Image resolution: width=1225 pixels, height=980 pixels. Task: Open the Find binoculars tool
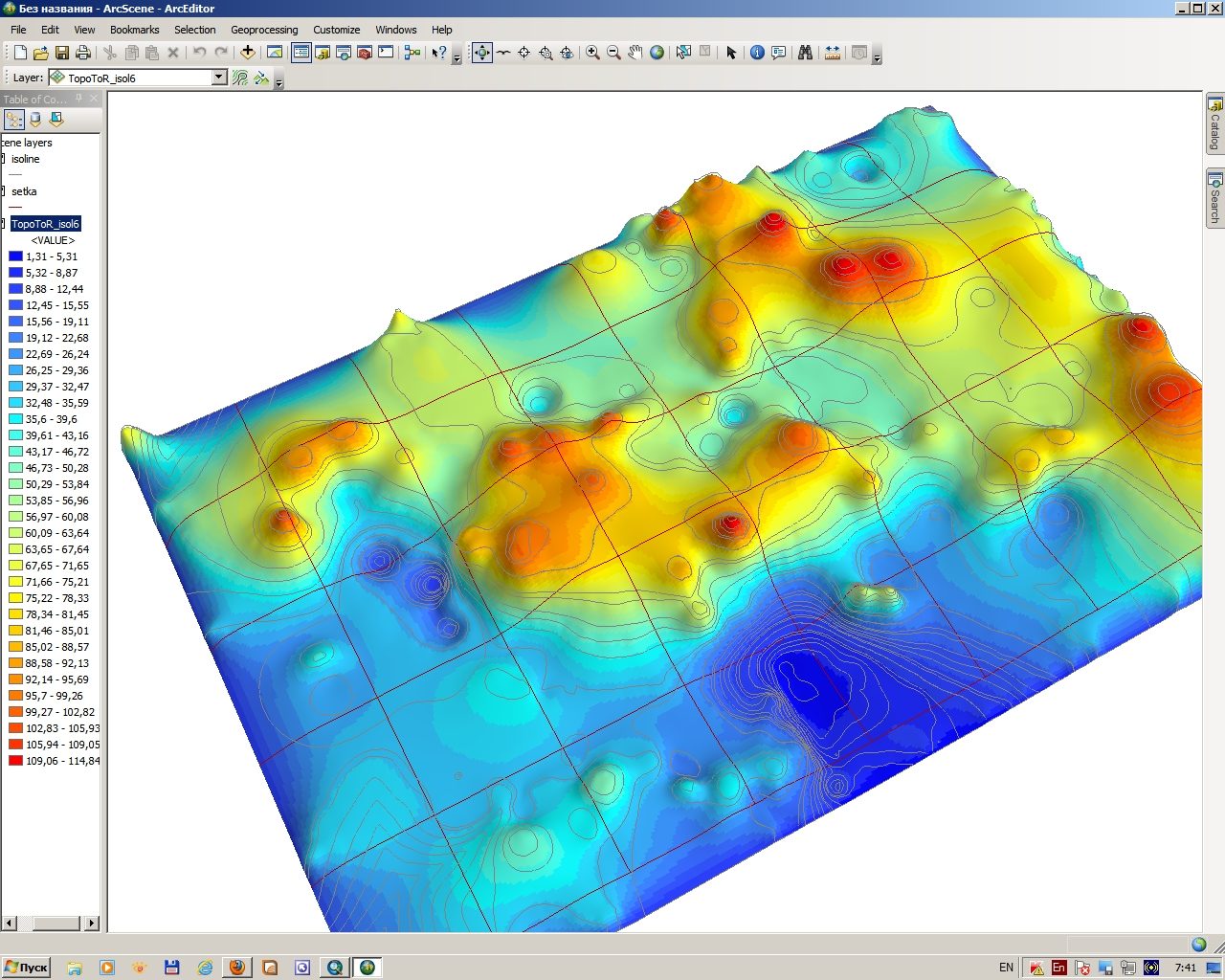tap(805, 53)
